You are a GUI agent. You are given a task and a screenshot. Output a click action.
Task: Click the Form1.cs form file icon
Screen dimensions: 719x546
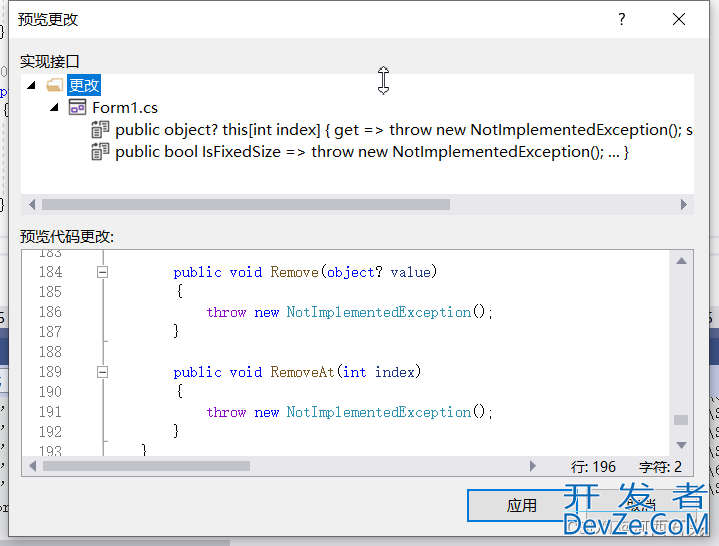pos(77,107)
